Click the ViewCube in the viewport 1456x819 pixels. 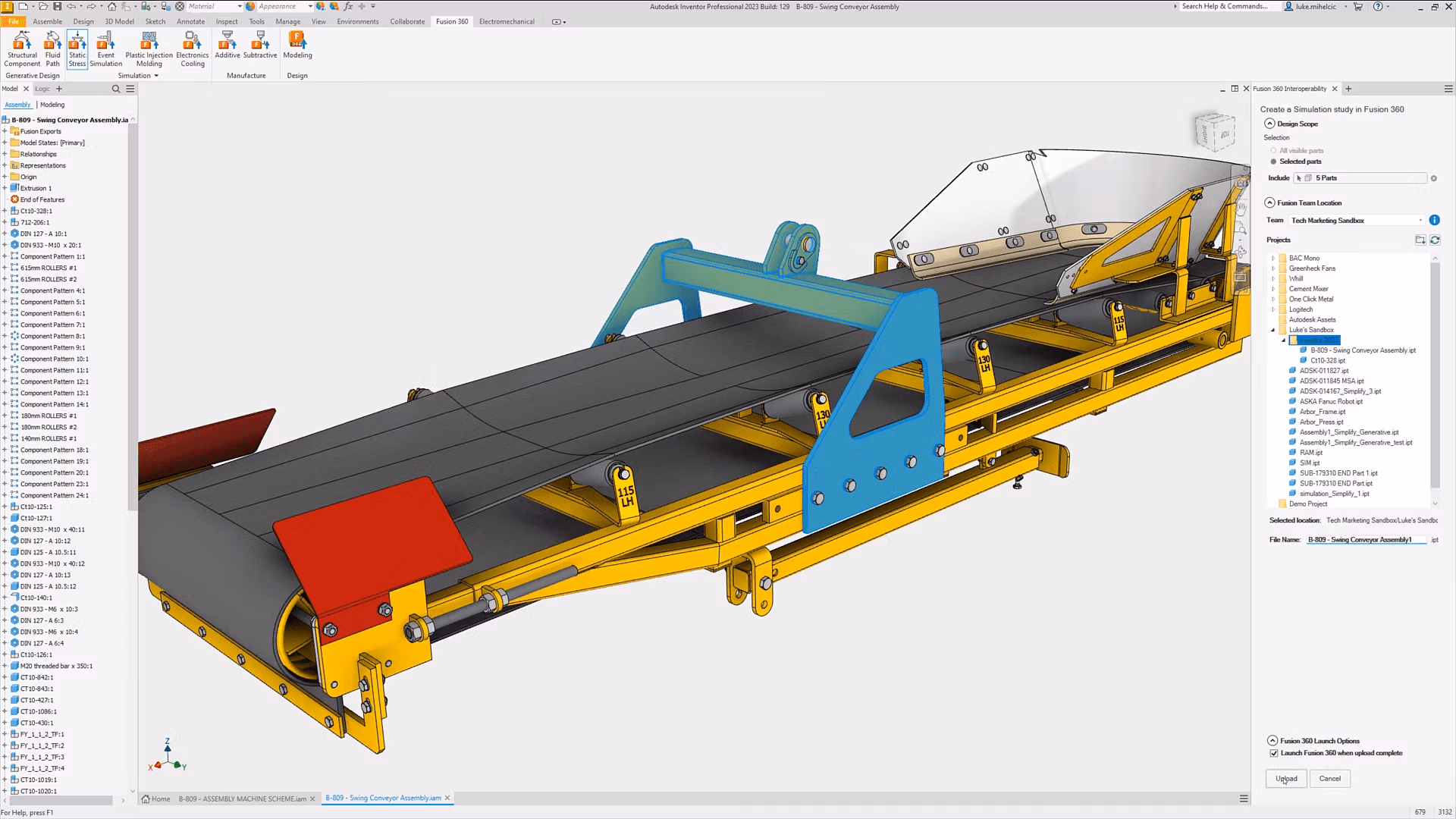(1215, 132)
